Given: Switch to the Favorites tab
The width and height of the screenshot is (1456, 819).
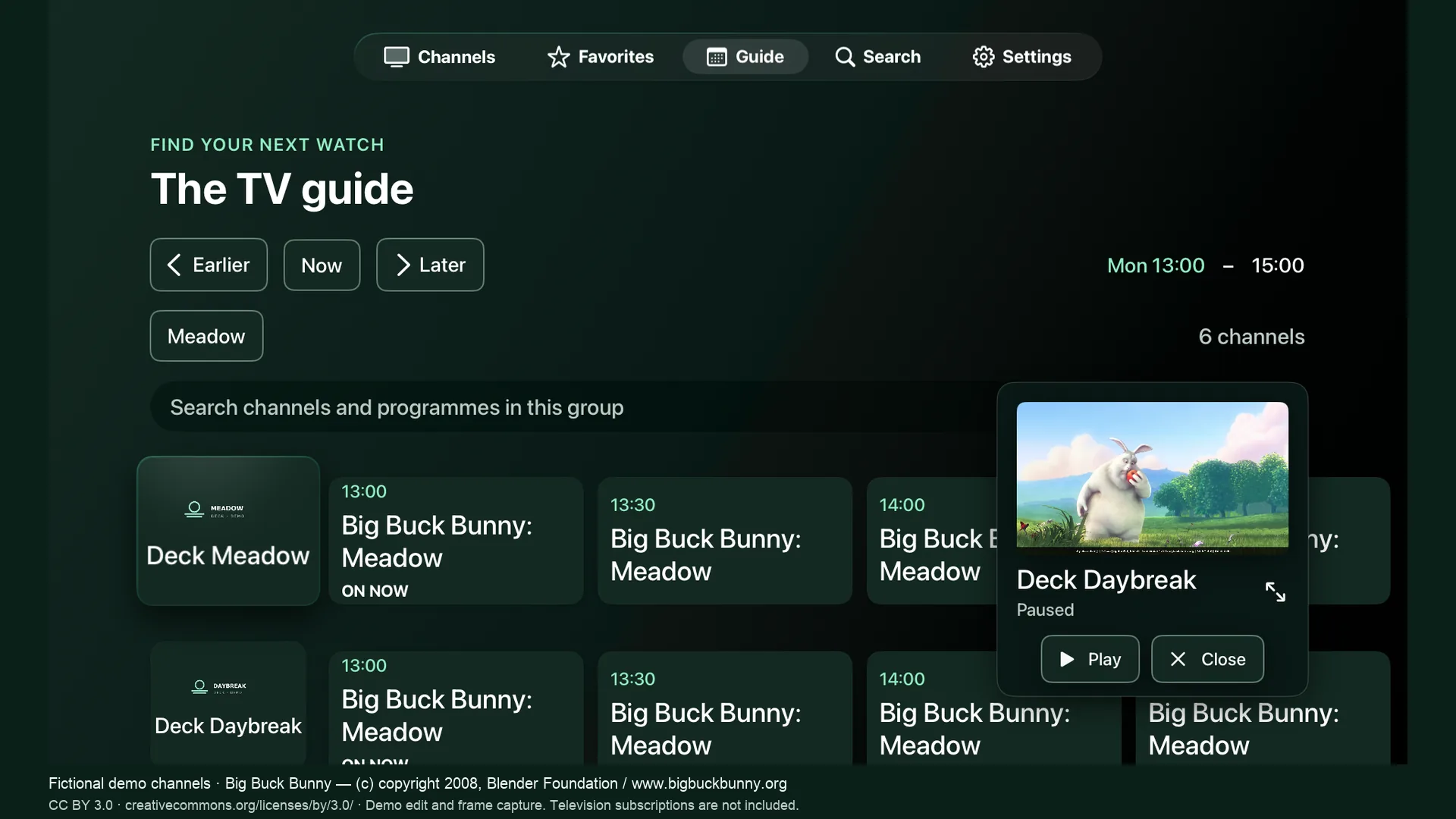Looking at the screenshot, I should pos(601,57).
